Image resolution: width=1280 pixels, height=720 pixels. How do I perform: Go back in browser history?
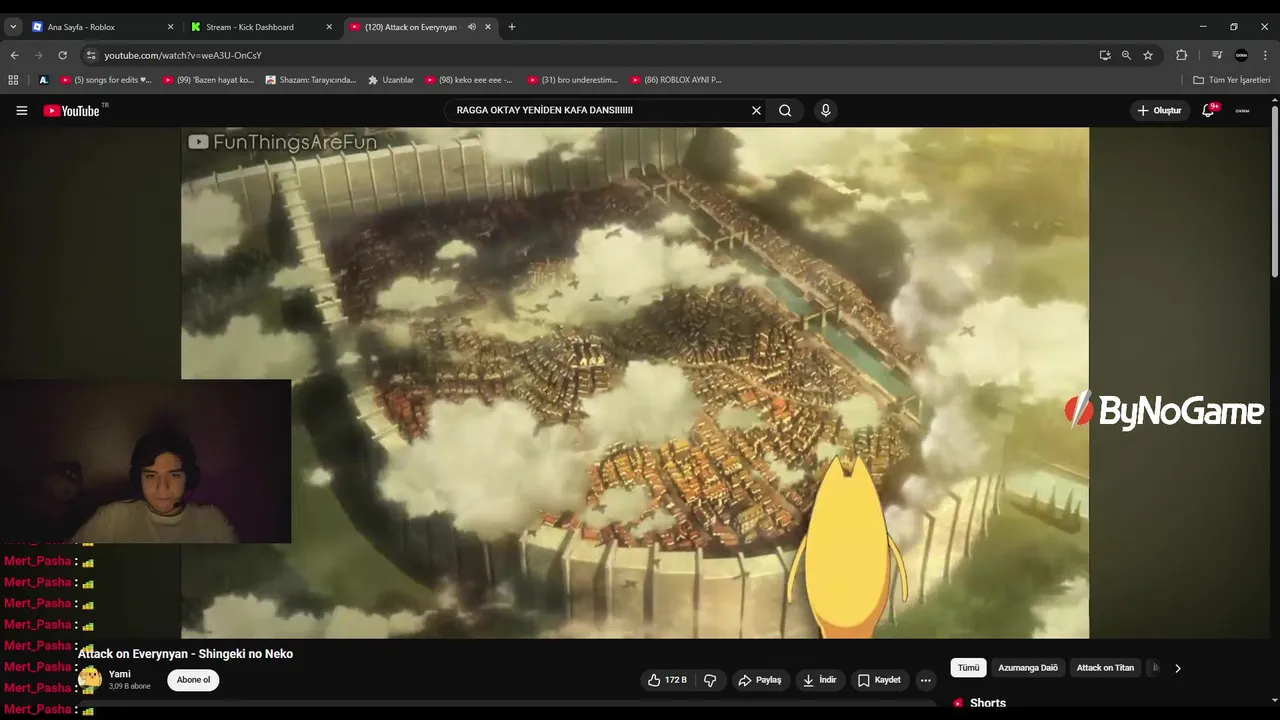pyautogui.click(x=14, y=55)
